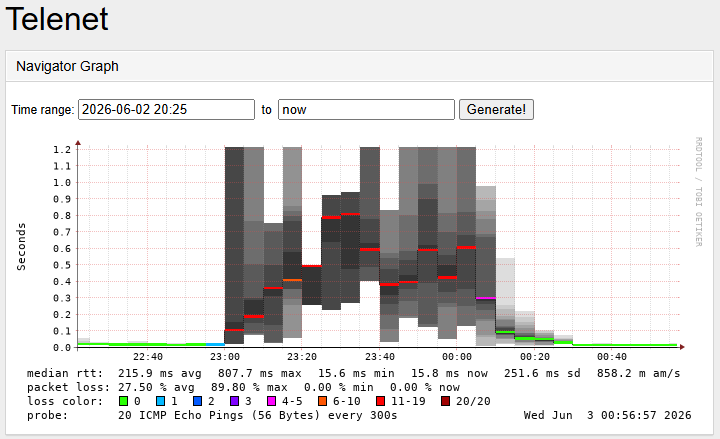Click the 27.50 % avg packet loss value
This screenshot has width=720, height=439.
pos(157,387)
